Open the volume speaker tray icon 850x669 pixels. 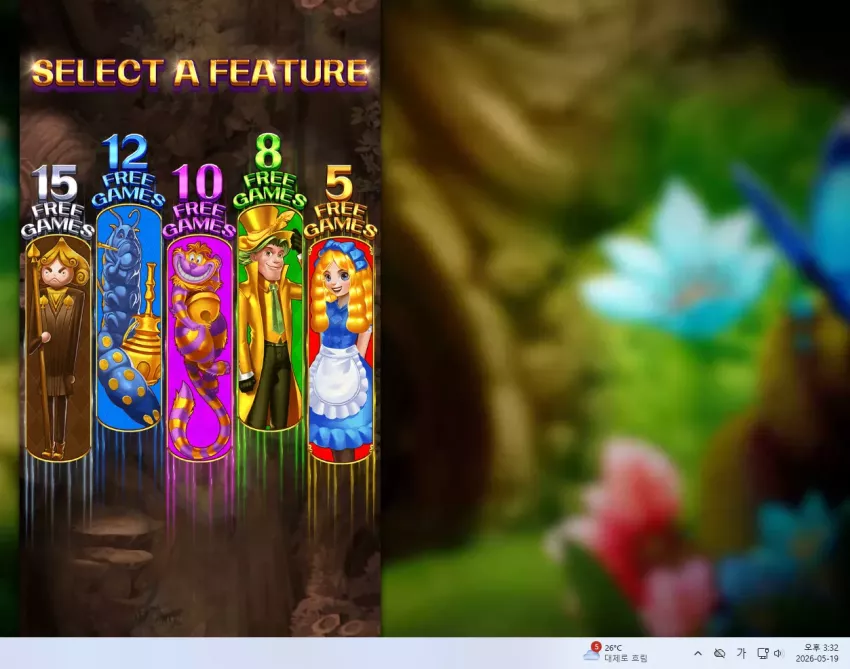(779, 653)
